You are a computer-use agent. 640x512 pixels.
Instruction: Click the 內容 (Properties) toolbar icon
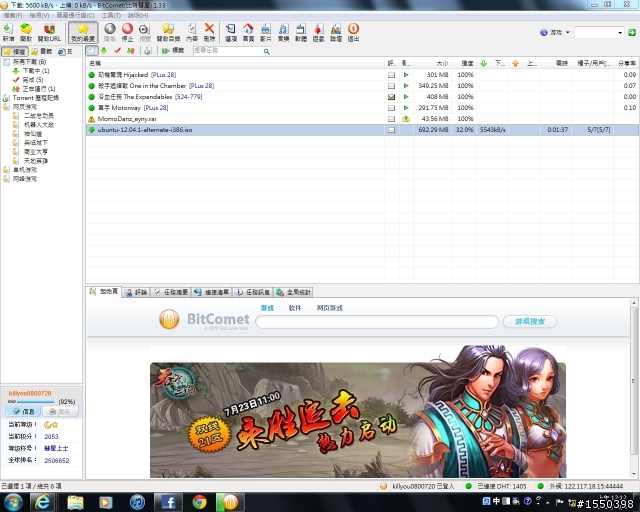coord(191,32)
